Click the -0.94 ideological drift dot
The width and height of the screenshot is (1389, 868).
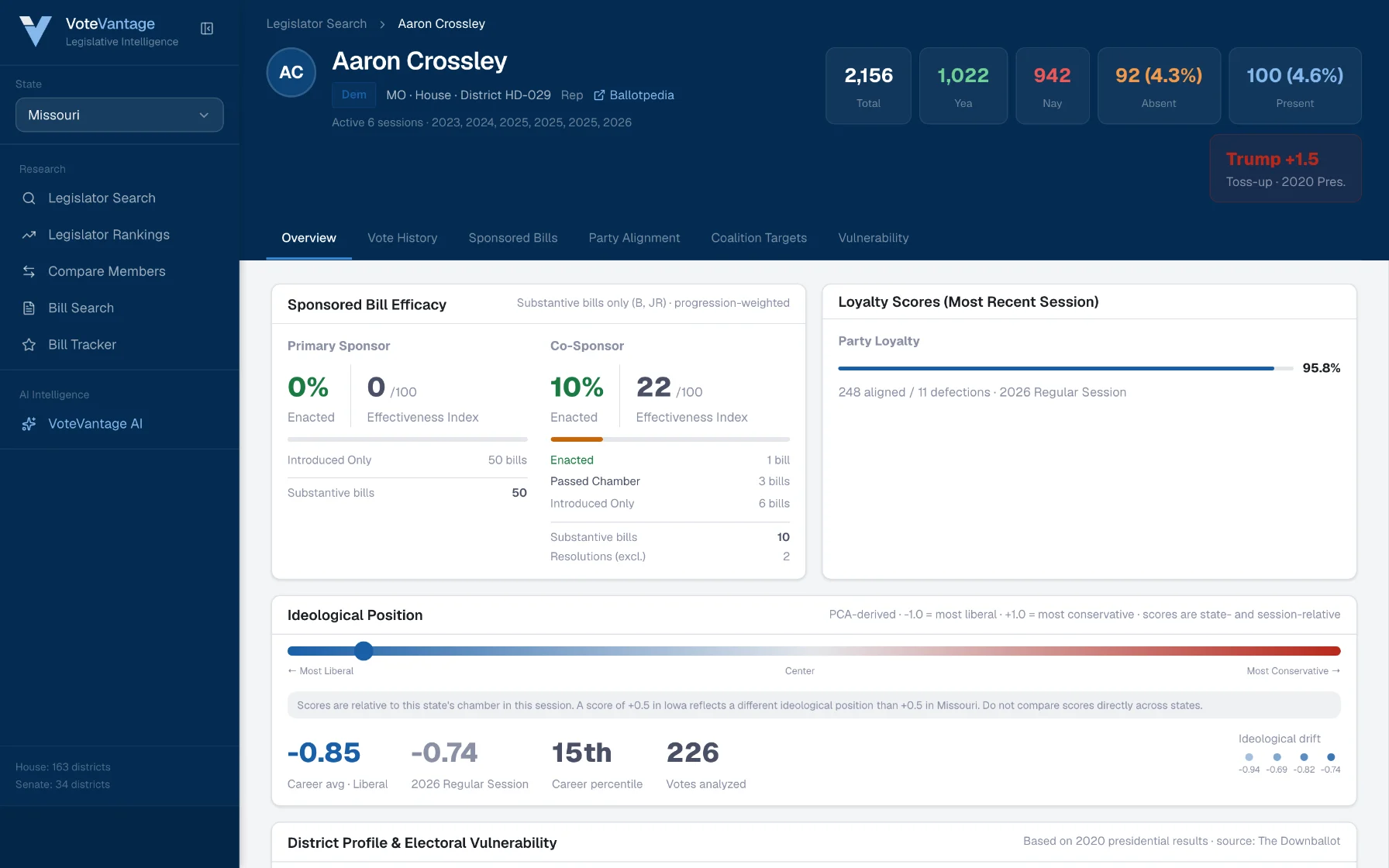tap(1249, 757)
